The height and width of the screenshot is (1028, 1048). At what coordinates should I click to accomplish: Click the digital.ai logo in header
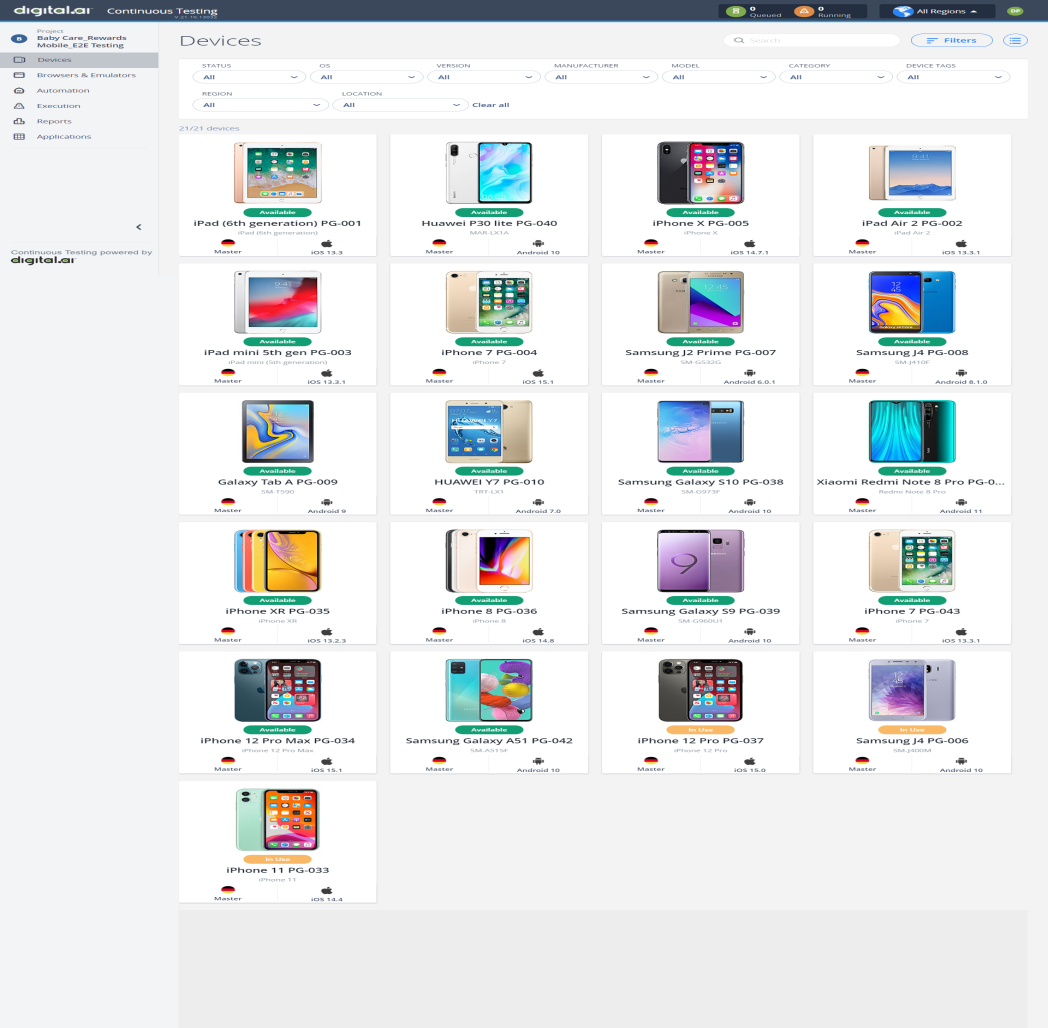(x=53, y=11)
